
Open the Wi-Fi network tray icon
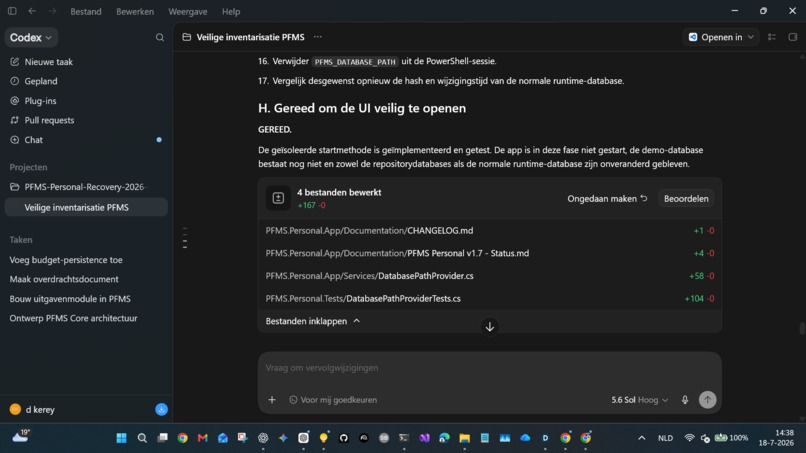[x=689, y=438]
